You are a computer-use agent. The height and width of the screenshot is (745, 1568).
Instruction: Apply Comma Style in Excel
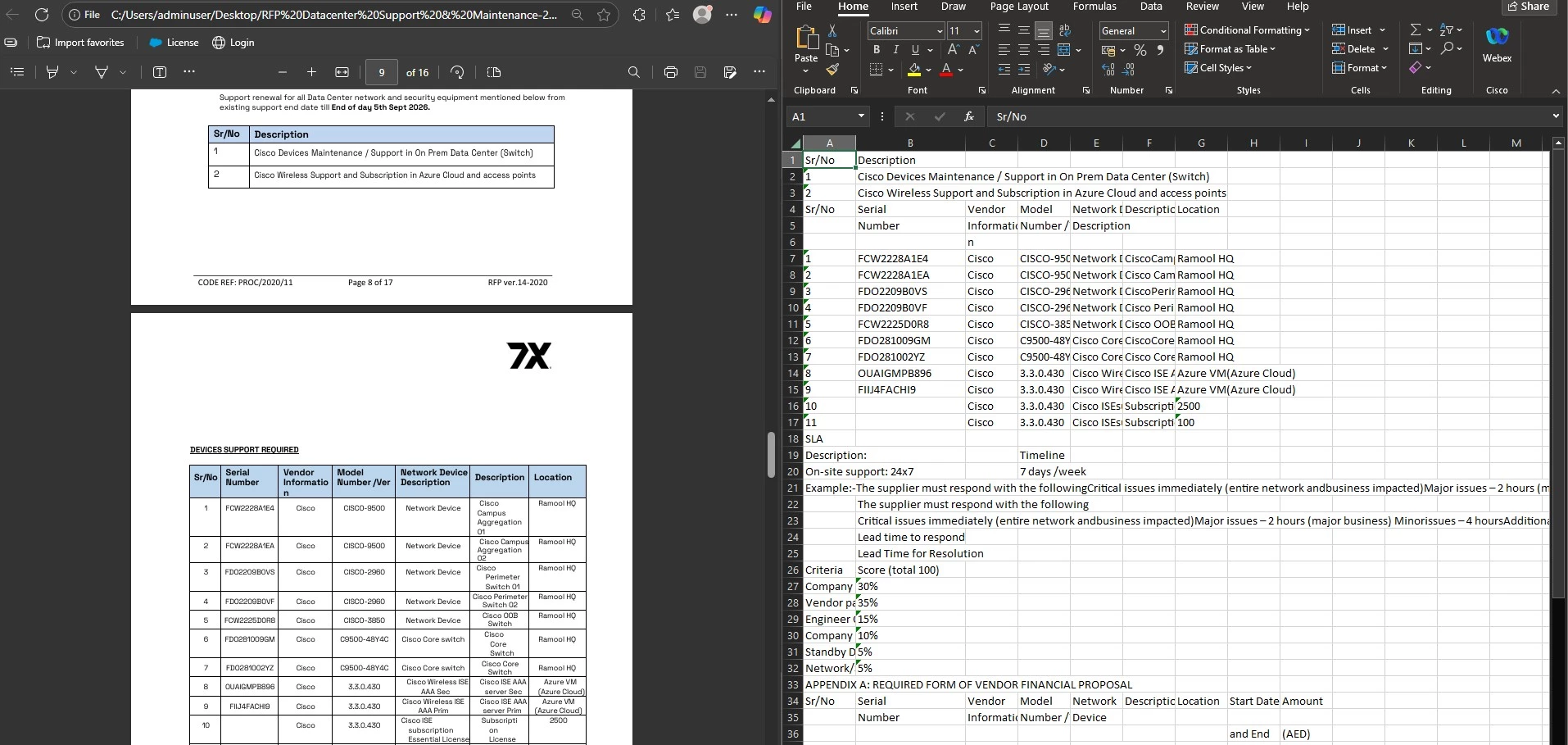(x=1160, y=51)
